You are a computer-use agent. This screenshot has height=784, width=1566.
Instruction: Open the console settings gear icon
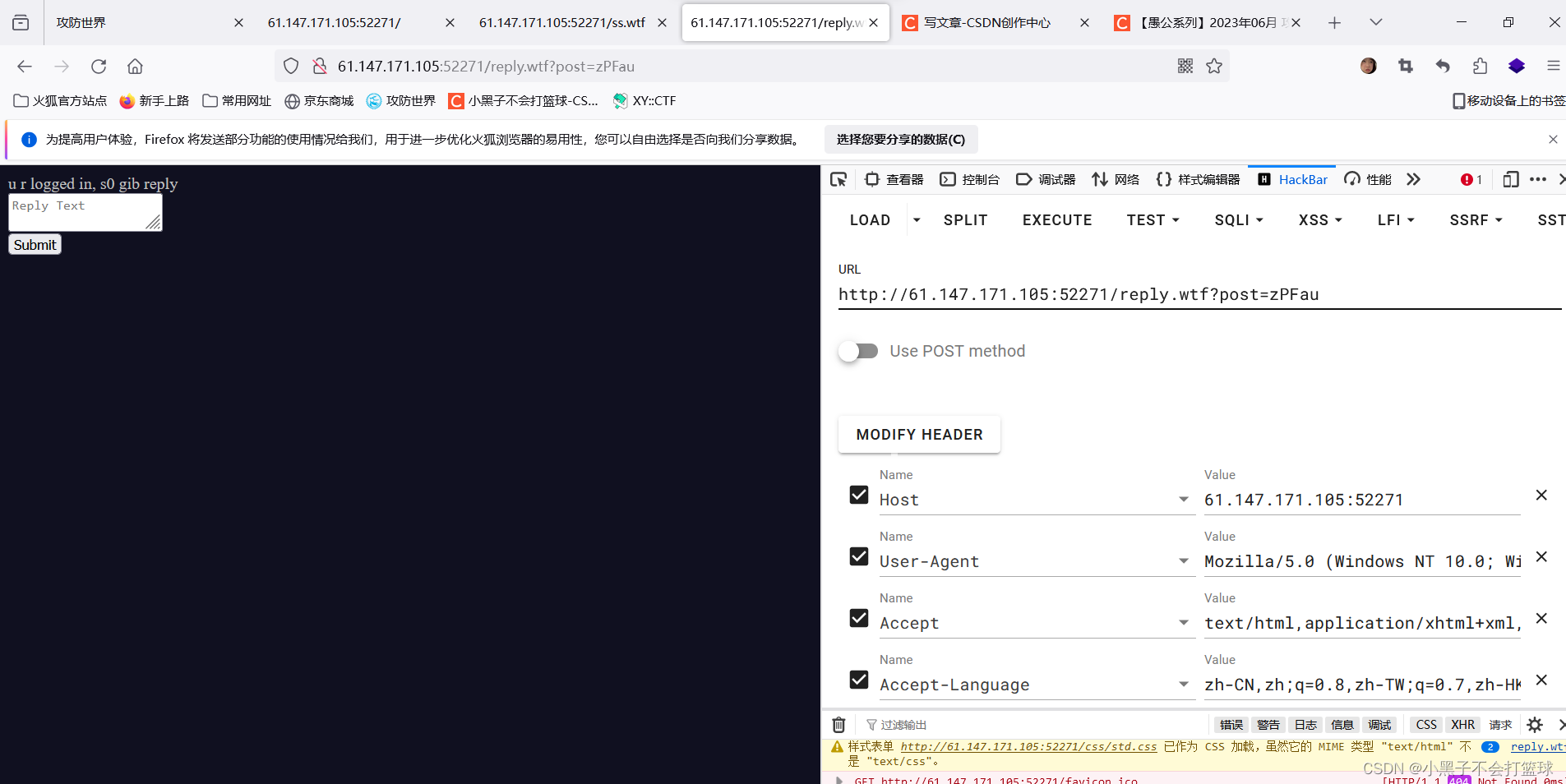pyautogui.click(x=1536, y=724)
